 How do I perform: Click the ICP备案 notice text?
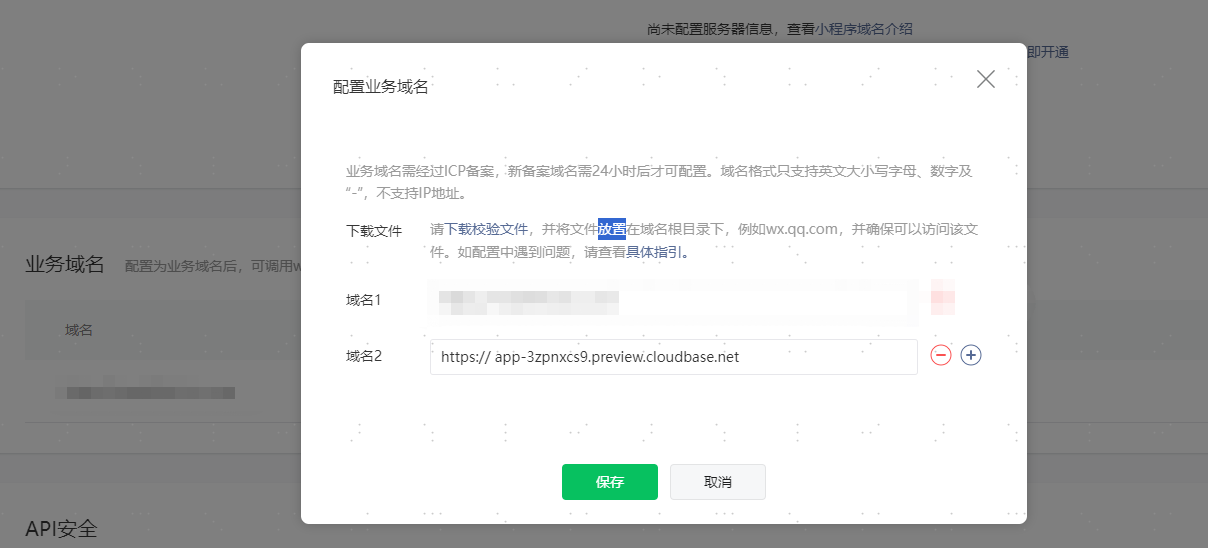point(659,182)
